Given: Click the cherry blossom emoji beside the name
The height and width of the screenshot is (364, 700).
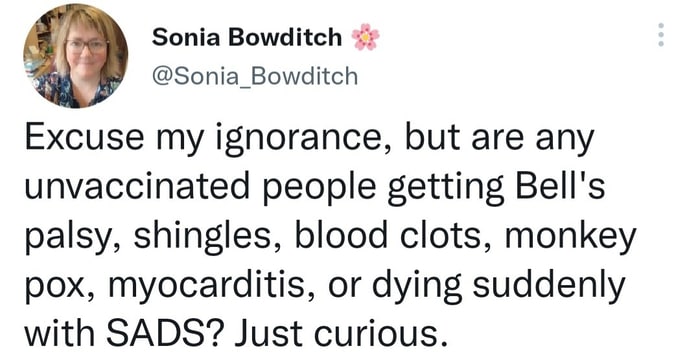Looking at the screenshot, I should [366, 37].
